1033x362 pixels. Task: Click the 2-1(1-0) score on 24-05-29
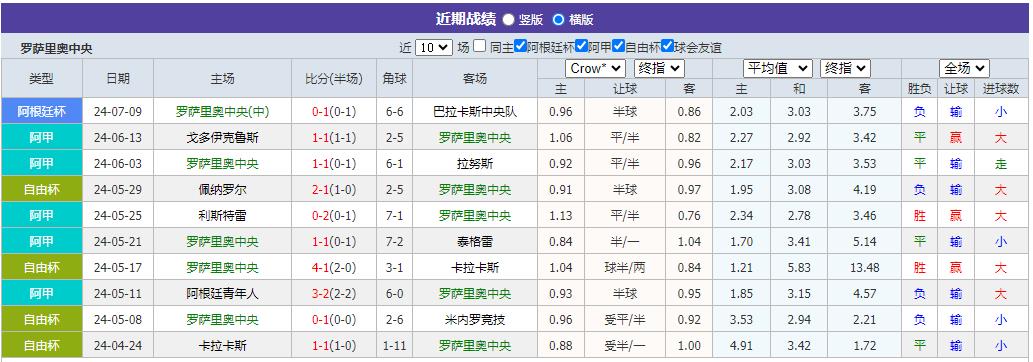[334, 190]
